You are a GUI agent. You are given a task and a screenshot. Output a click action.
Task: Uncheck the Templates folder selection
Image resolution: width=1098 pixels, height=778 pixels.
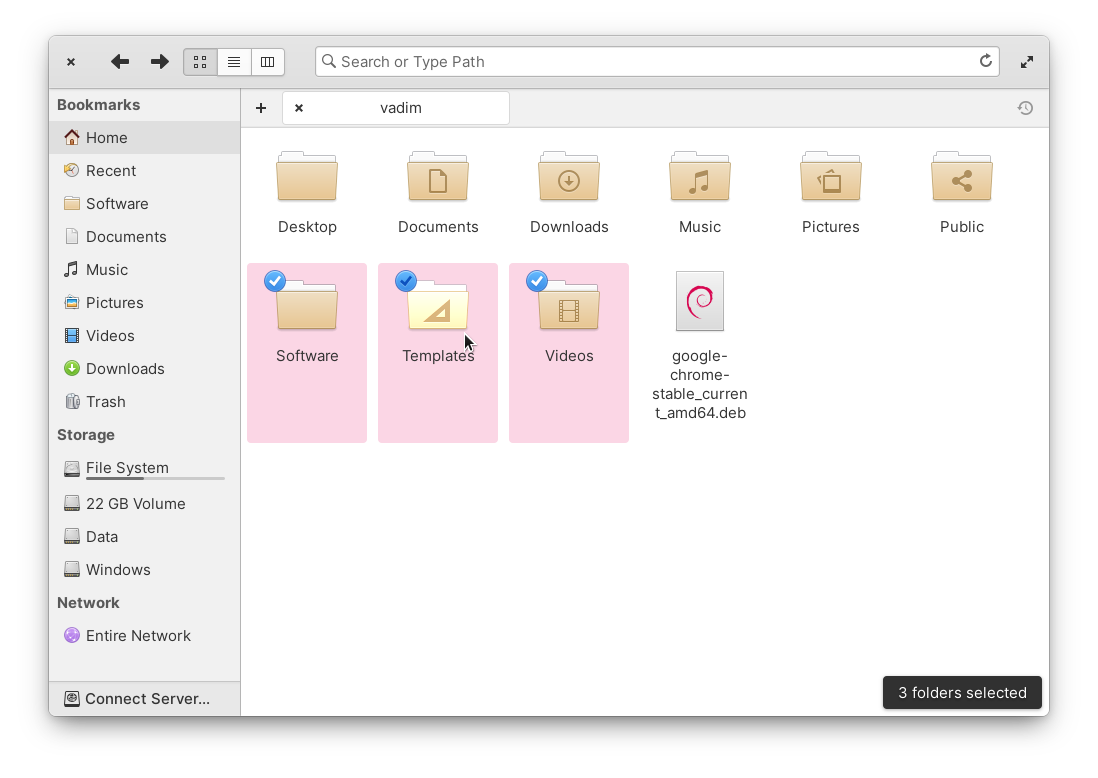pyautogui.click(x=406, y=281)
